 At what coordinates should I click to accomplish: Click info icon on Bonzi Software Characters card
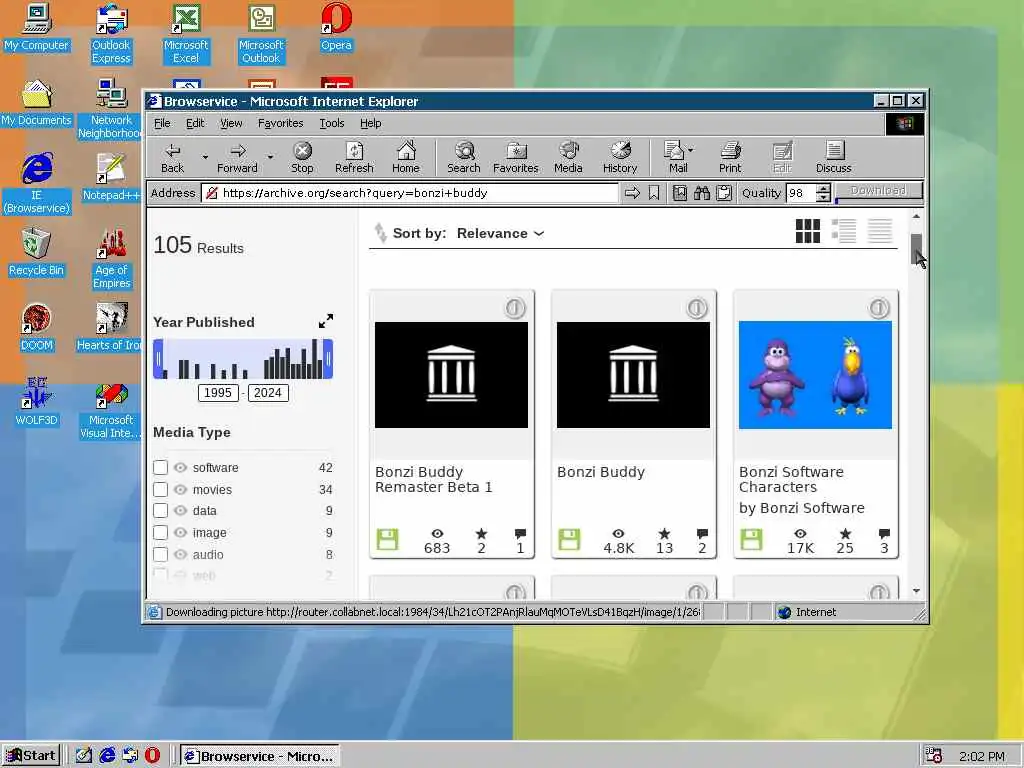point(879,308)
